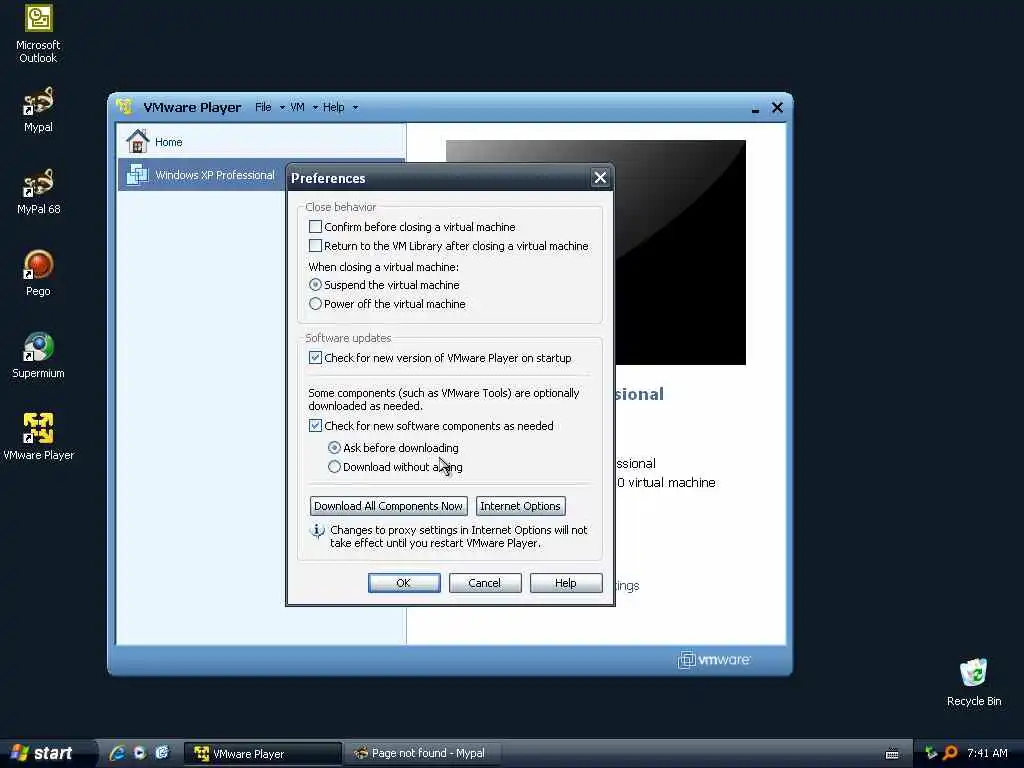The image size is (1024, 768).
Task: Open the VM menu dropdown
Action: [304, 107]
